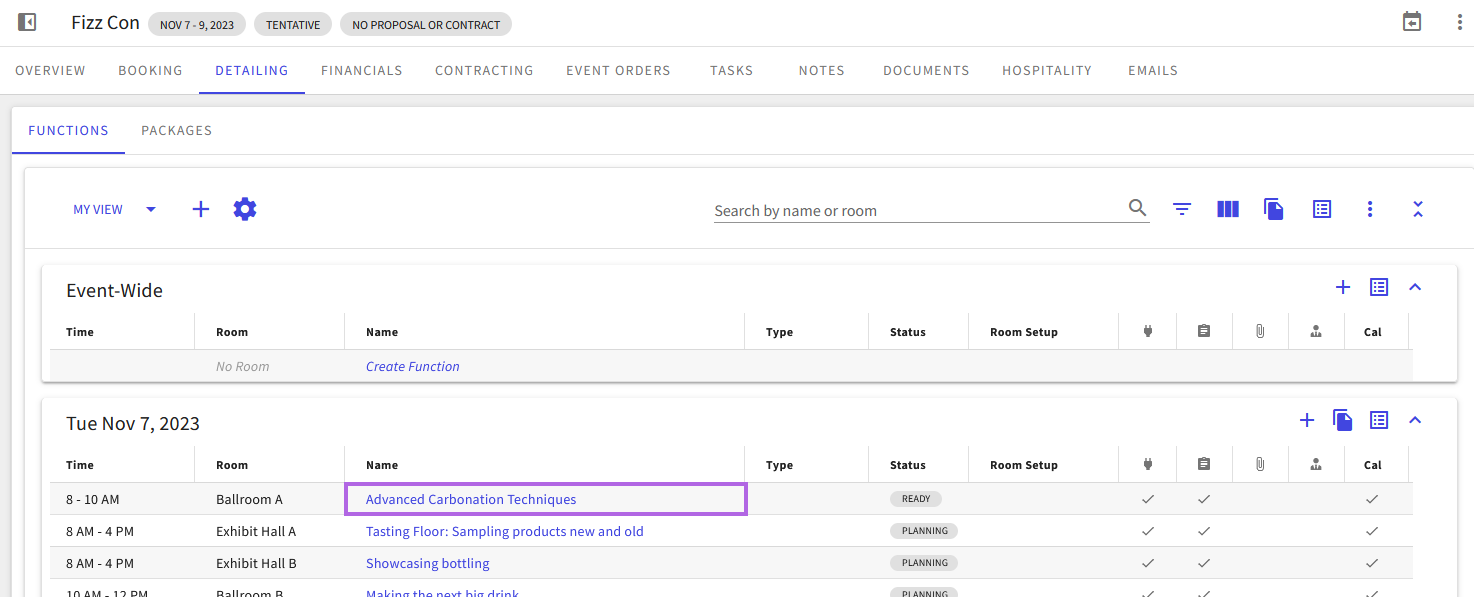
Task: Open the column chooser icon
Action: [x=1228, y=209]
